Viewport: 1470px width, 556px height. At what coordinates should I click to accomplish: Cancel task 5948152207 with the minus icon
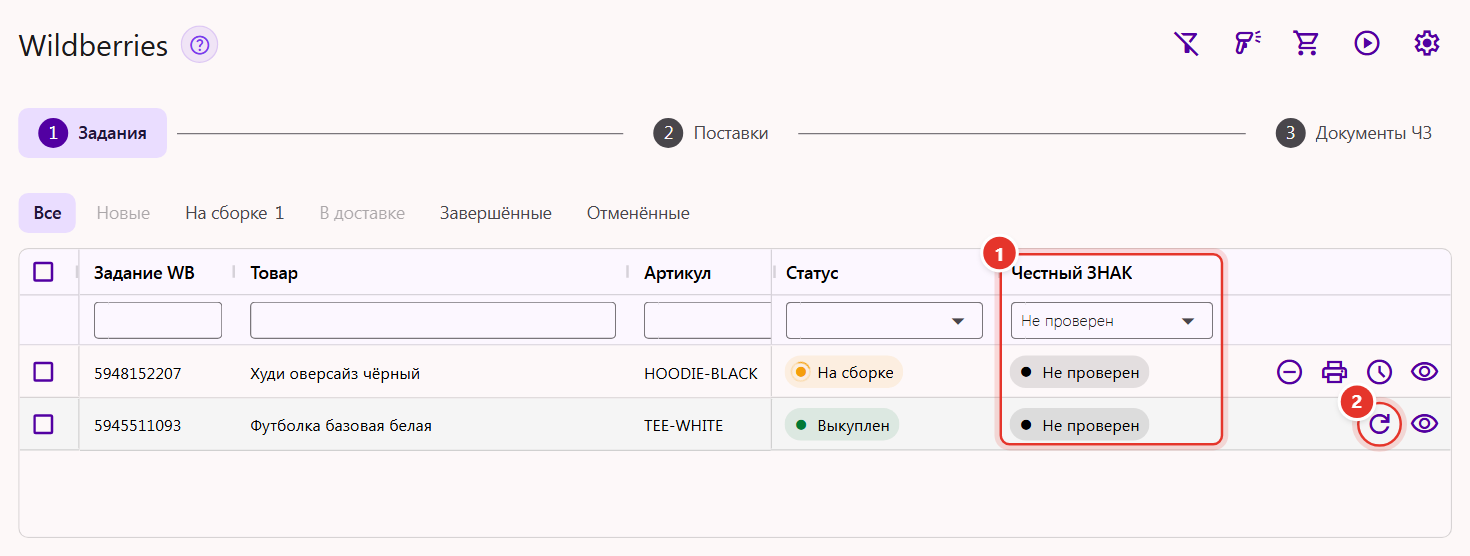tap(1290, 372)
